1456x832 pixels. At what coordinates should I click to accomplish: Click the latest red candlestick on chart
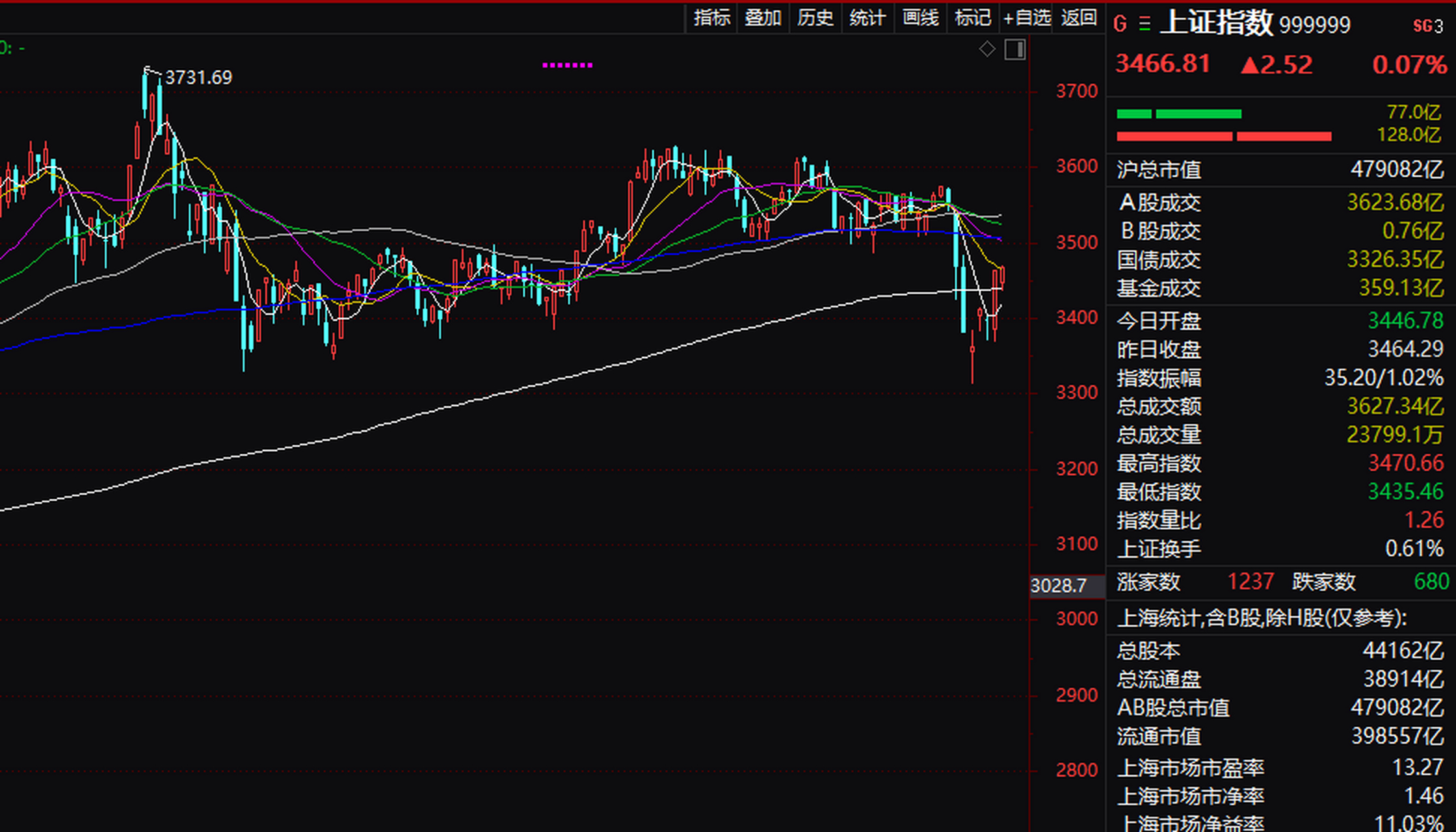1003,276
